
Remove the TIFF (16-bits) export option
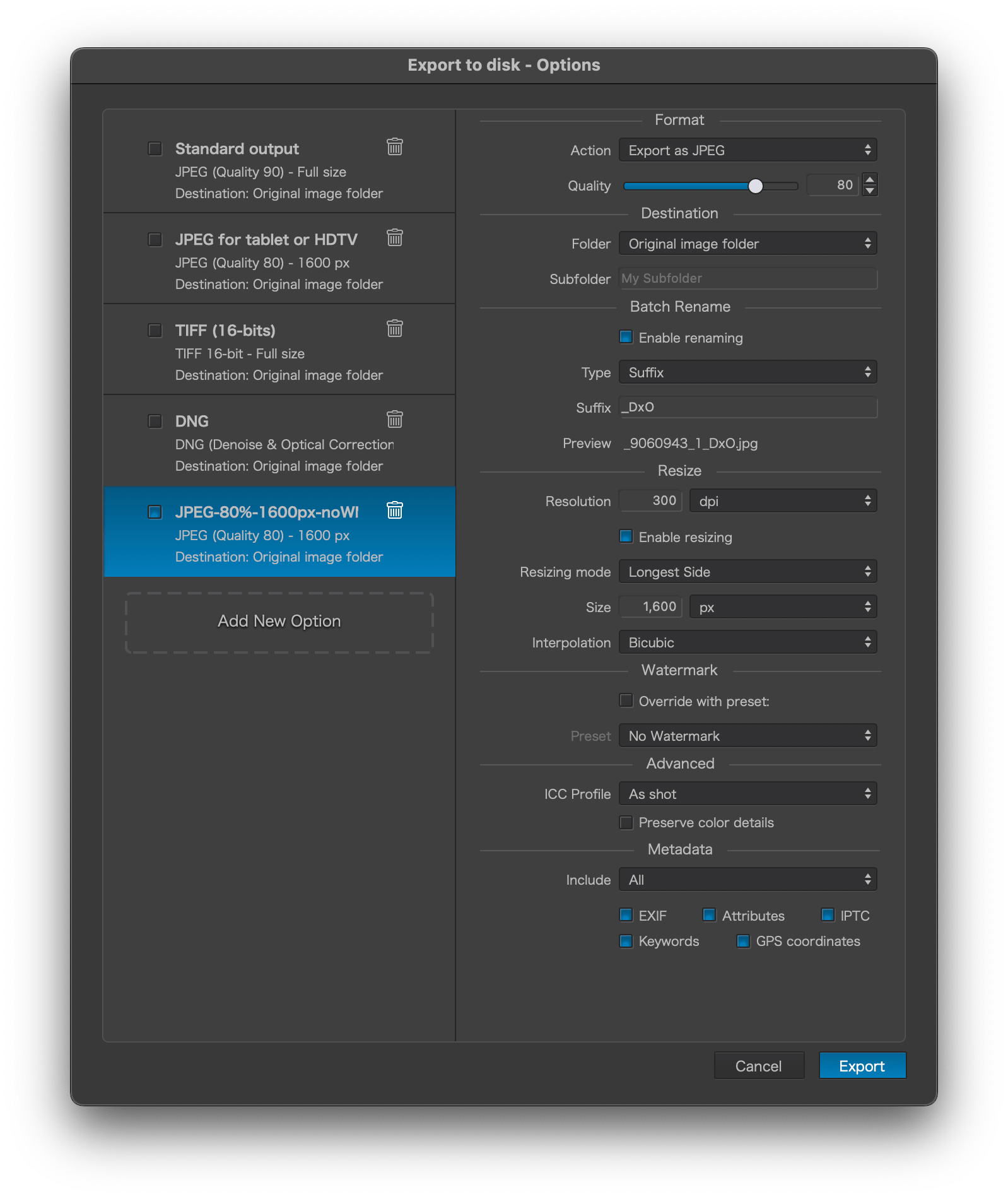(395, 329)
